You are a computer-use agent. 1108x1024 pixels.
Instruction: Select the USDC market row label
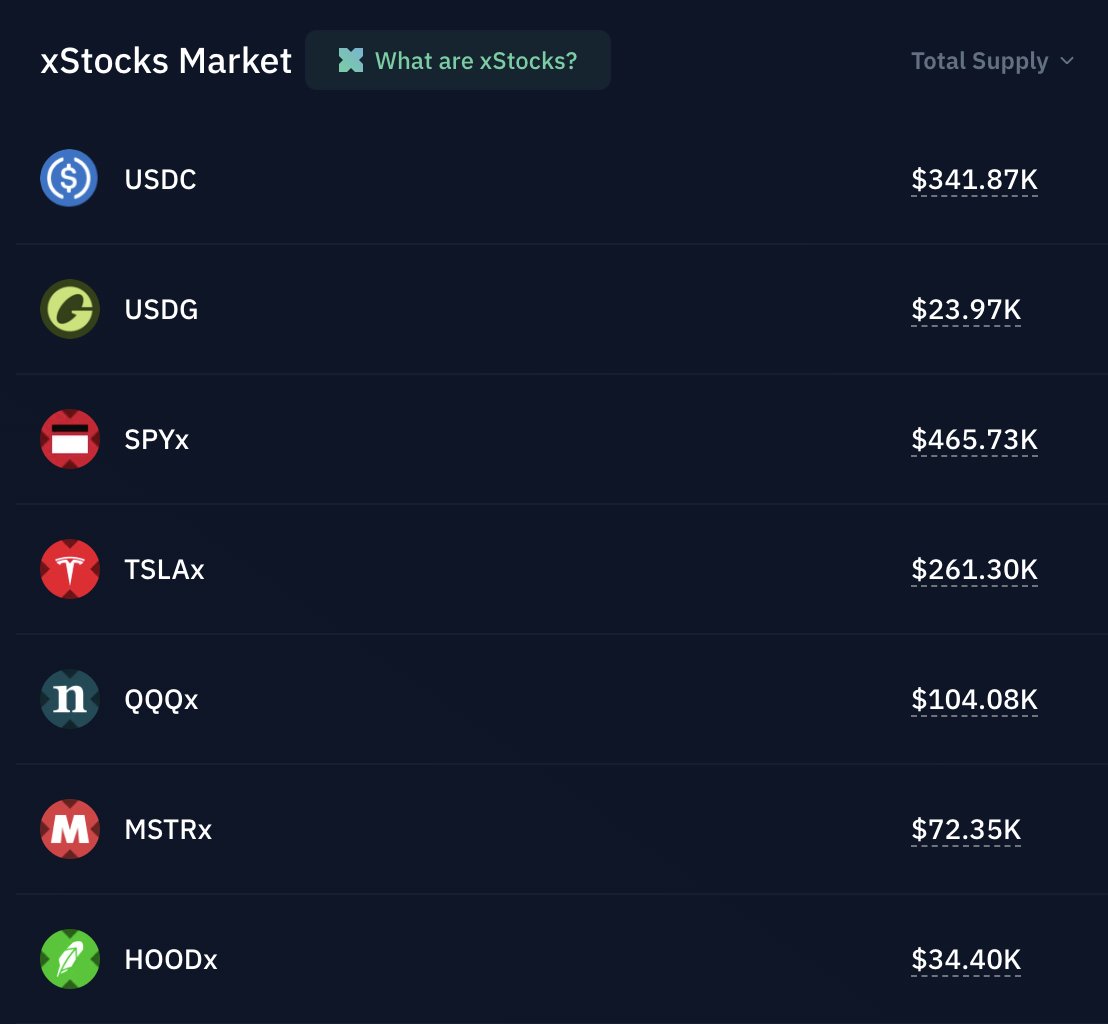click(160, 180)
